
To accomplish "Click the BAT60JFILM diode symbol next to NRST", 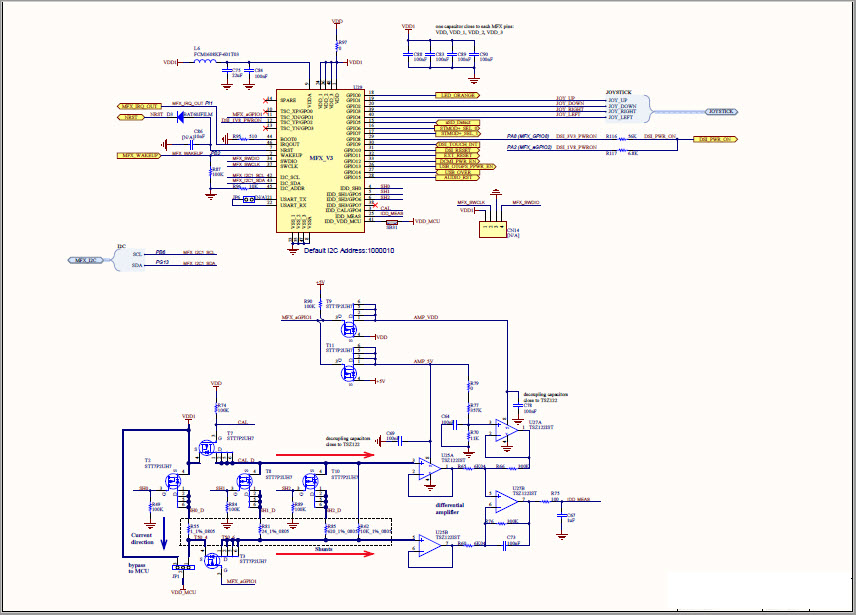I will click(180, 117).
